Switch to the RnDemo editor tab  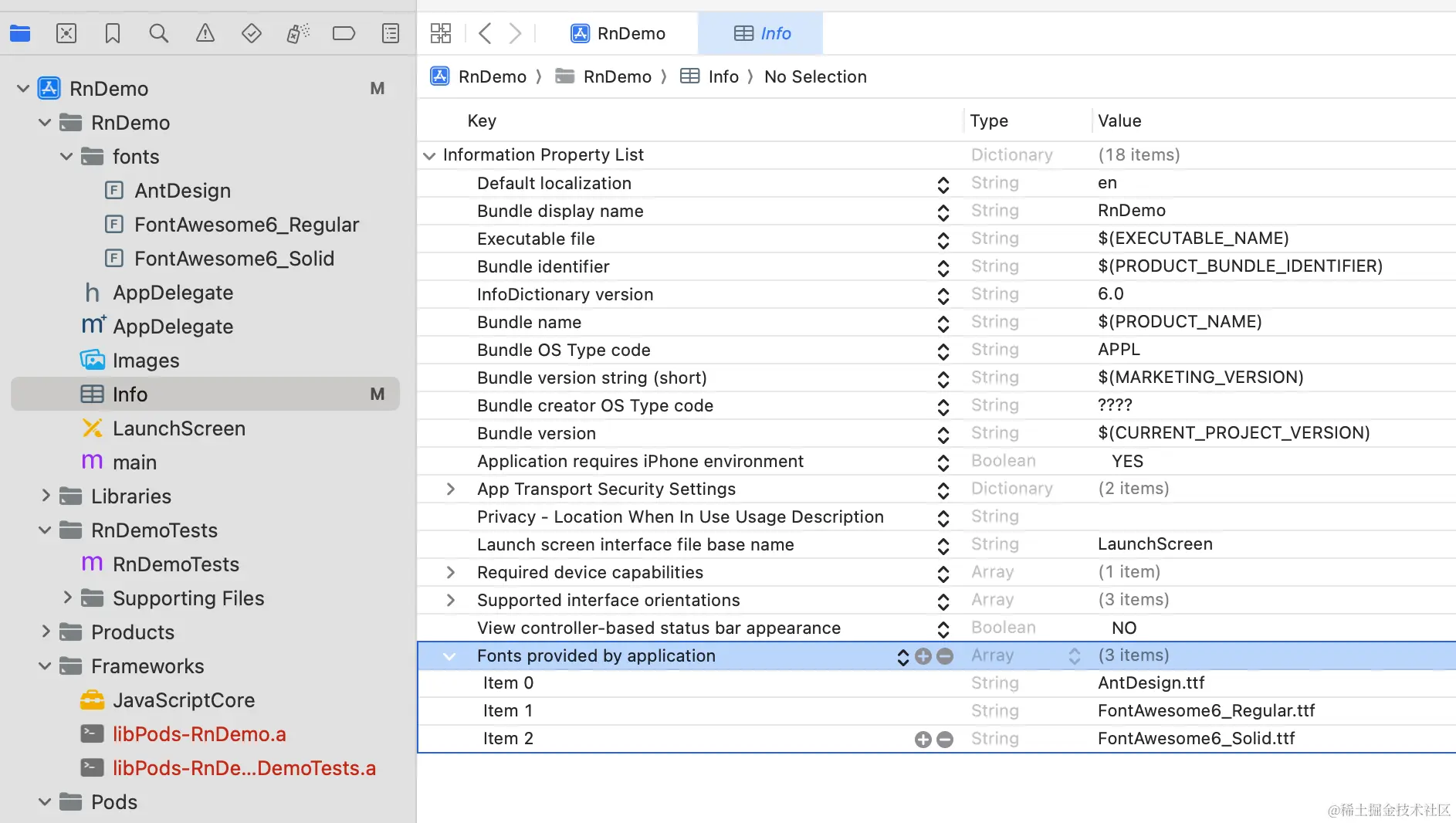pyautogui.click(x=618, y=33)
